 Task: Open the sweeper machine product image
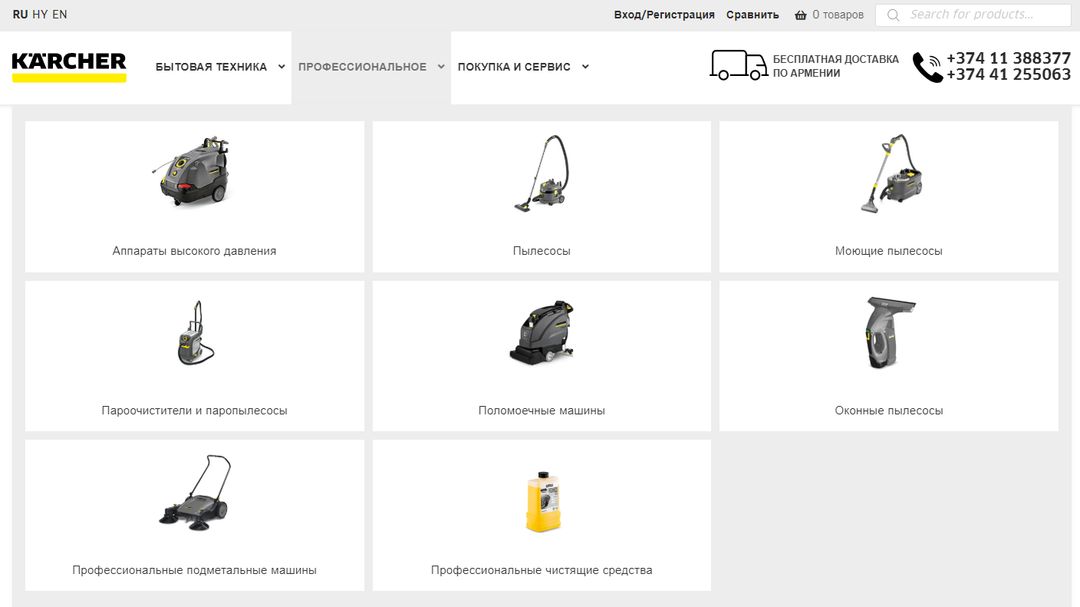tap(195, 493)
